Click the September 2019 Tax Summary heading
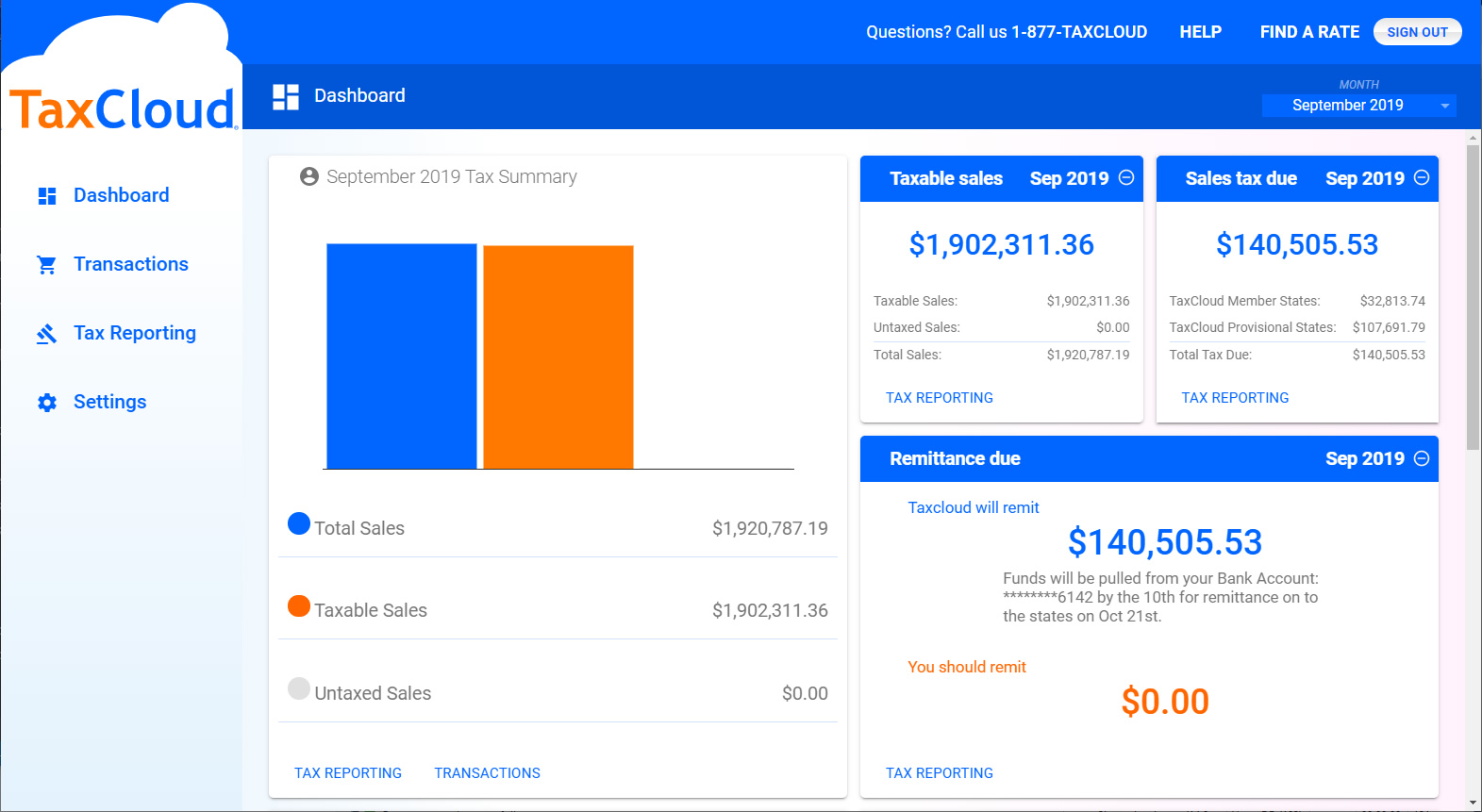 (452, 176)
